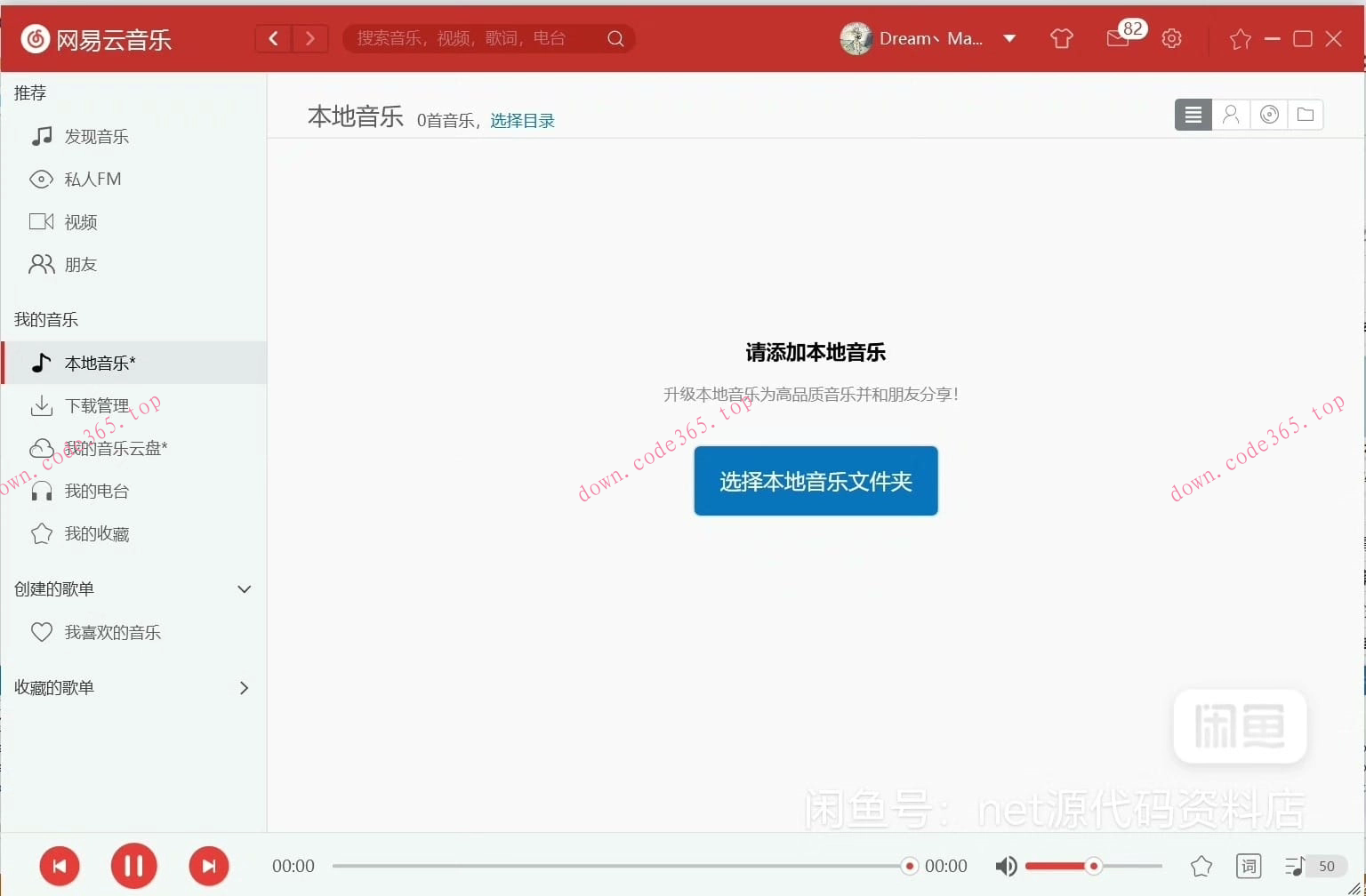Open the lyrics (词) panel
Viewport: 1366px width, 896px height.
(x=1249, y=865)
